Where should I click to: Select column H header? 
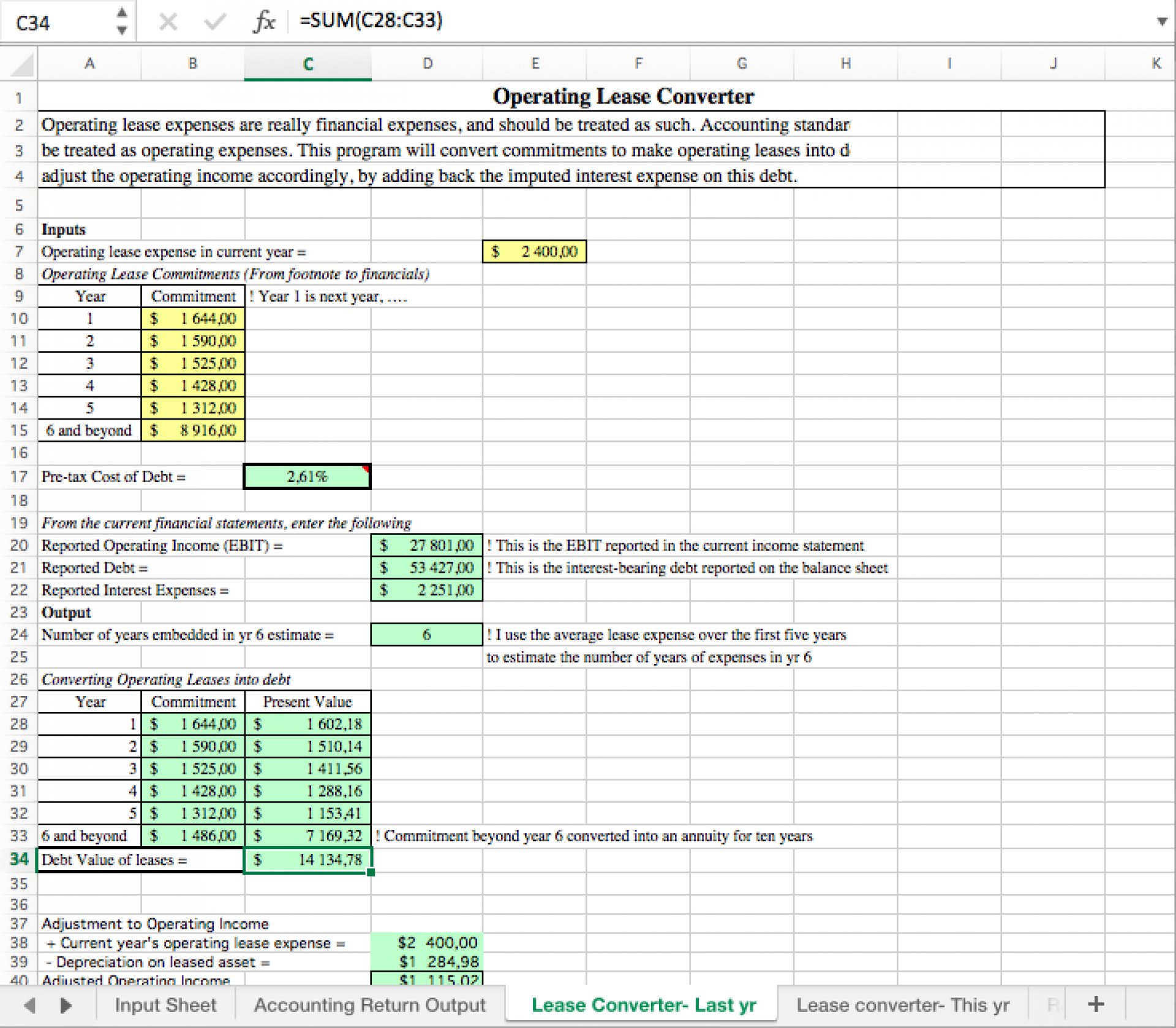pos(845,64)
